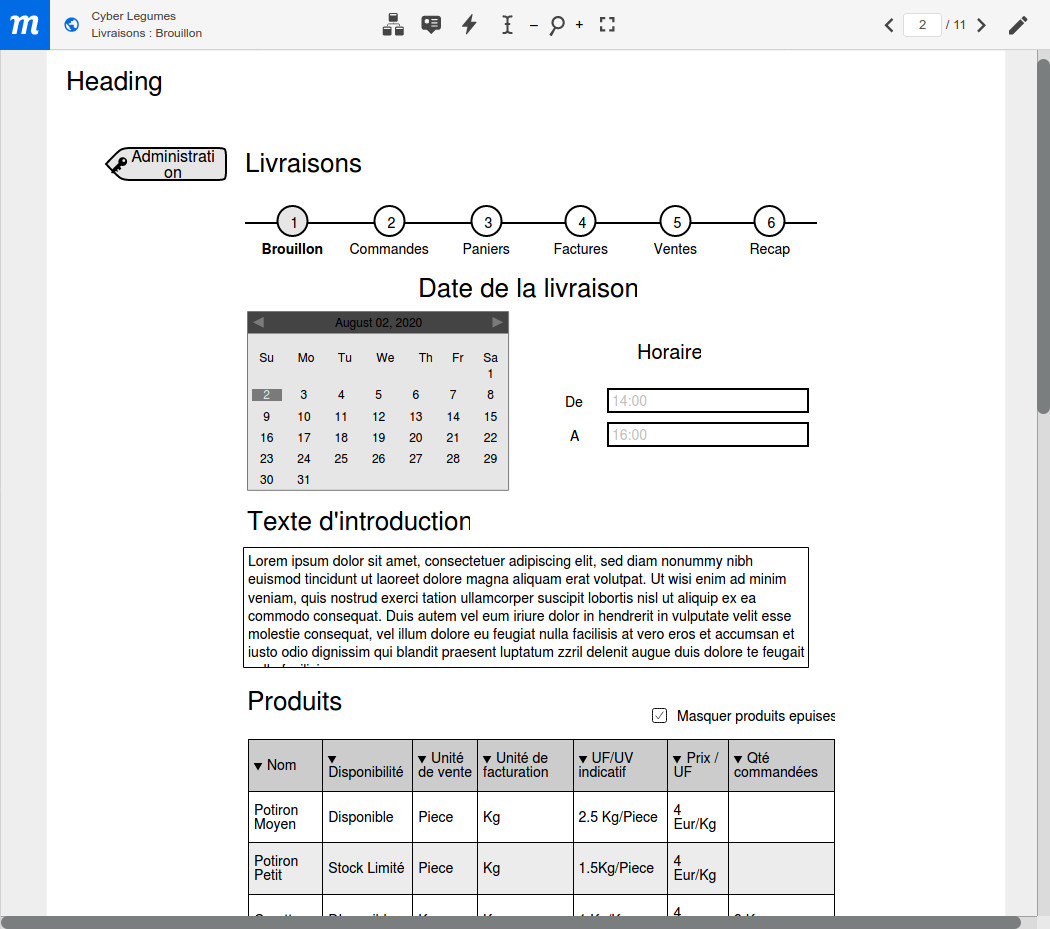This screenshot has height=929, width=1050.
Task: Open the sitemap icon in toolbar
Action: pos(393,25)
